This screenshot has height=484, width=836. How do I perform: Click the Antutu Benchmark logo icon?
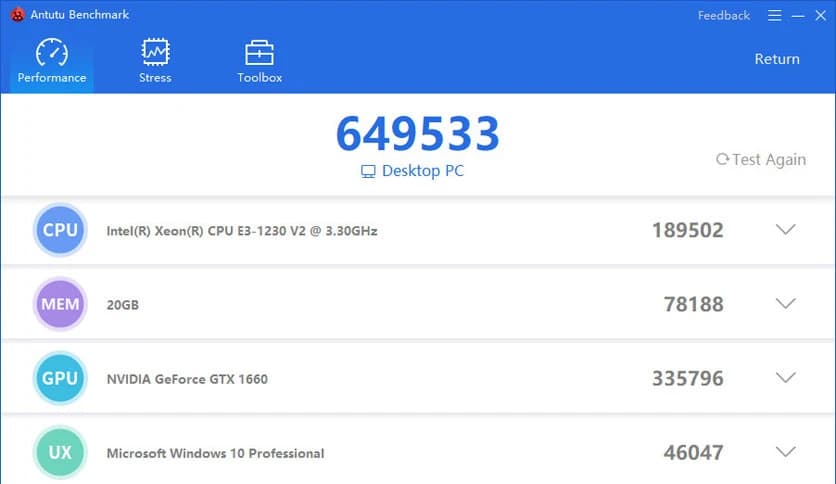click(18, 15)
